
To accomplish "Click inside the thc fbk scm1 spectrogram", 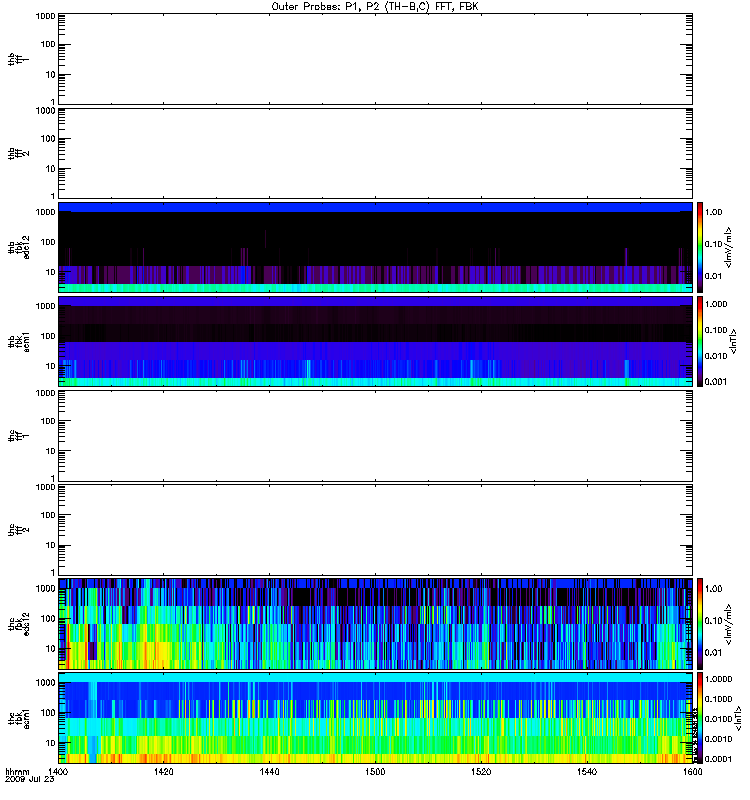I will [375, 718].
